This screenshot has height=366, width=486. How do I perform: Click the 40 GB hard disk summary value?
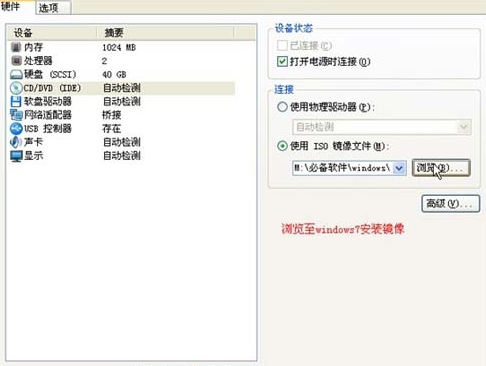[114, 75]
